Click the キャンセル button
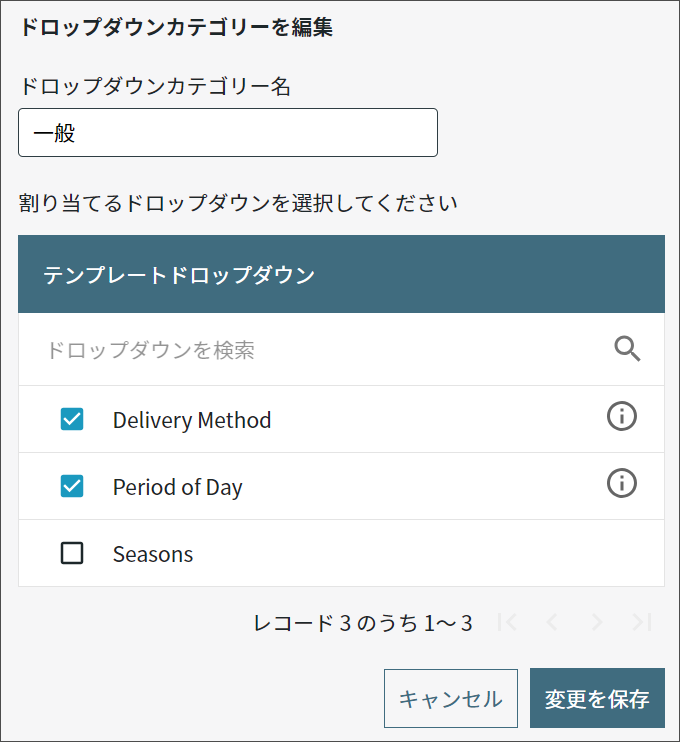 [450, 698]
